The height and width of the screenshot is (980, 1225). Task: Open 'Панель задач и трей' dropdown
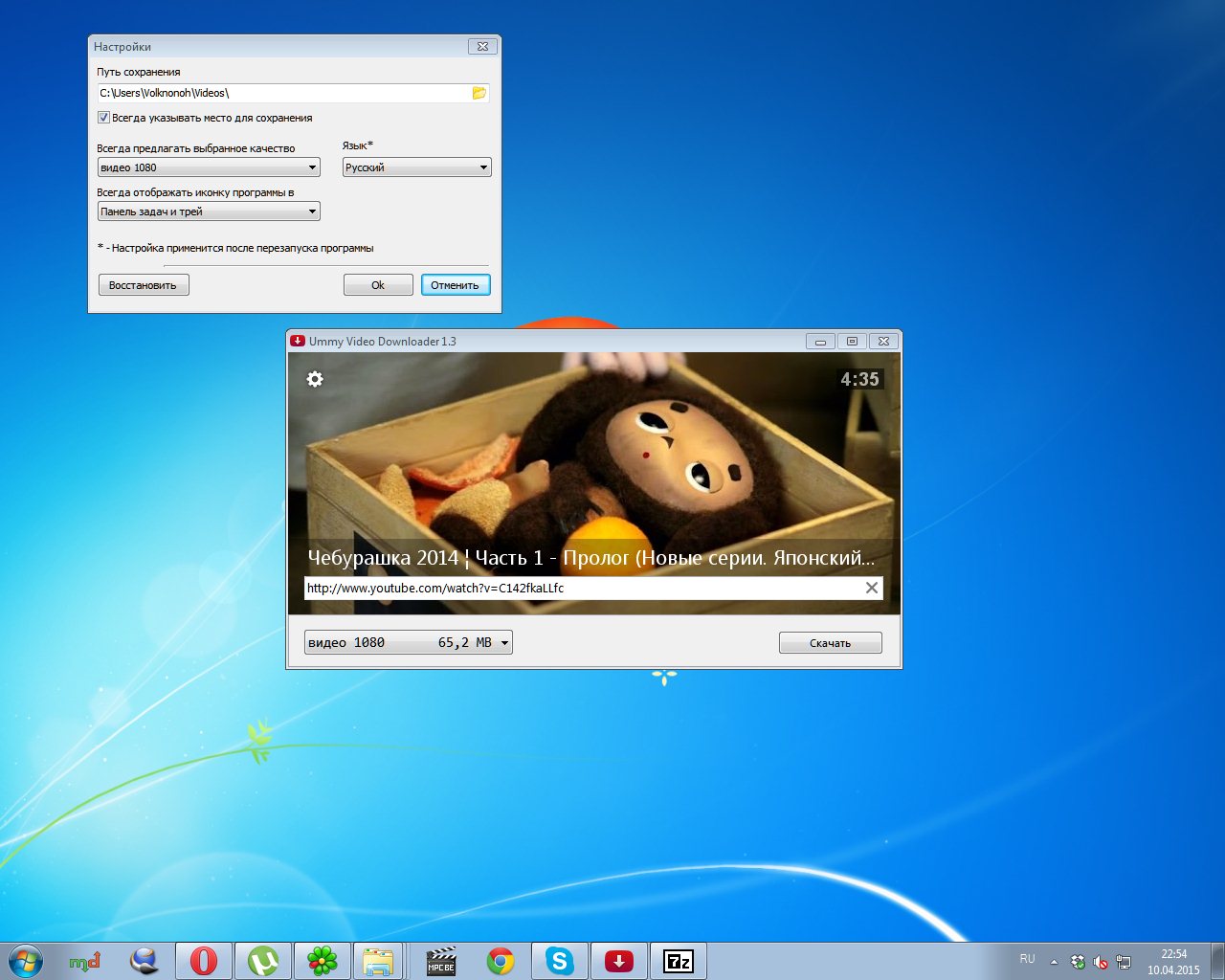click(x=209, y=212)
